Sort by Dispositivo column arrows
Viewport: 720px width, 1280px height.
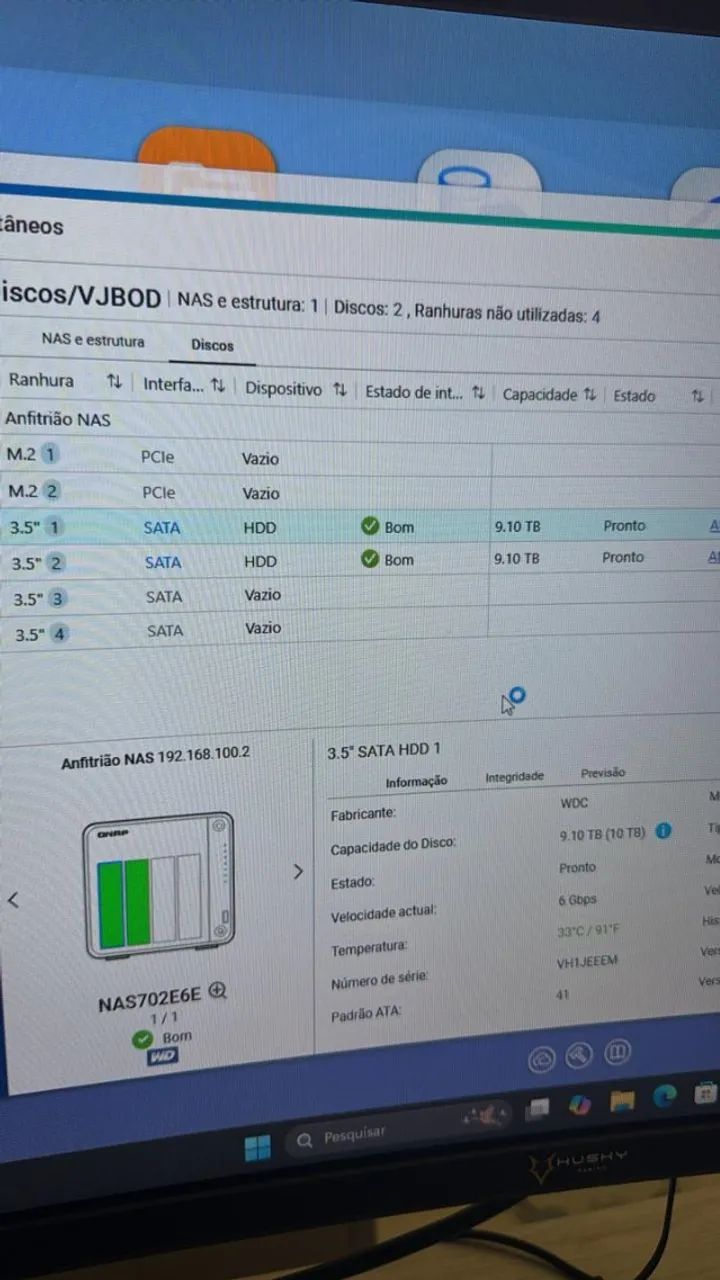coord(340,389)
